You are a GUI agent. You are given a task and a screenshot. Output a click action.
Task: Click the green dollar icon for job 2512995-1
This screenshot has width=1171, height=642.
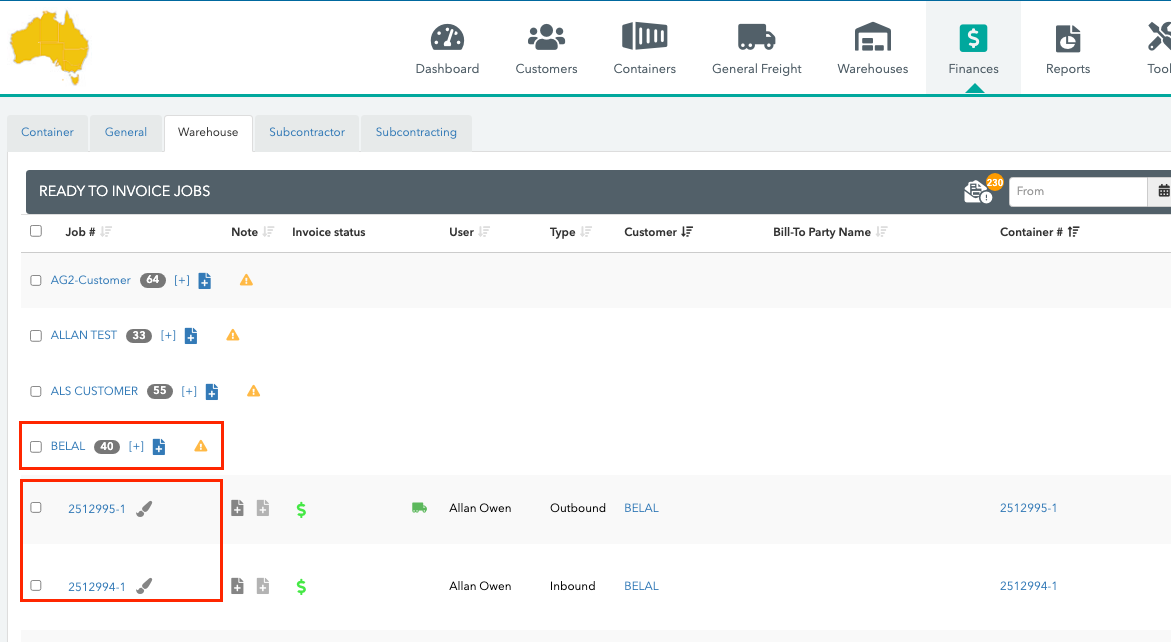[301, 509]
